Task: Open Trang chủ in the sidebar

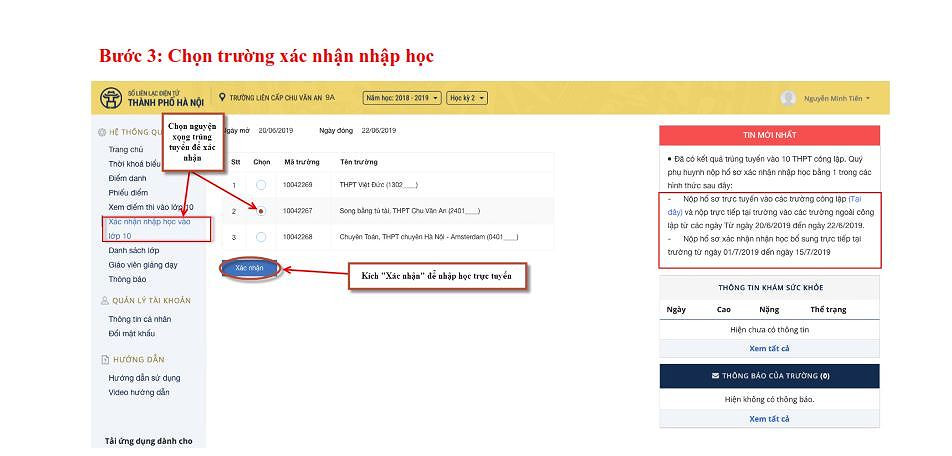Action: coord(126,149)
